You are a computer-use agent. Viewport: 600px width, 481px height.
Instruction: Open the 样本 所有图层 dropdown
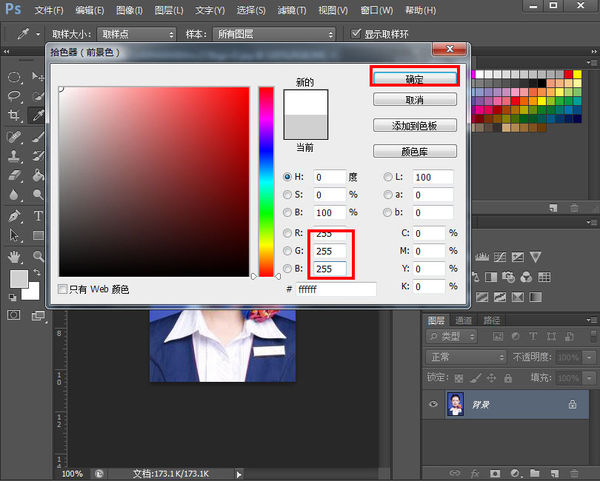click(x=274, y=34)
